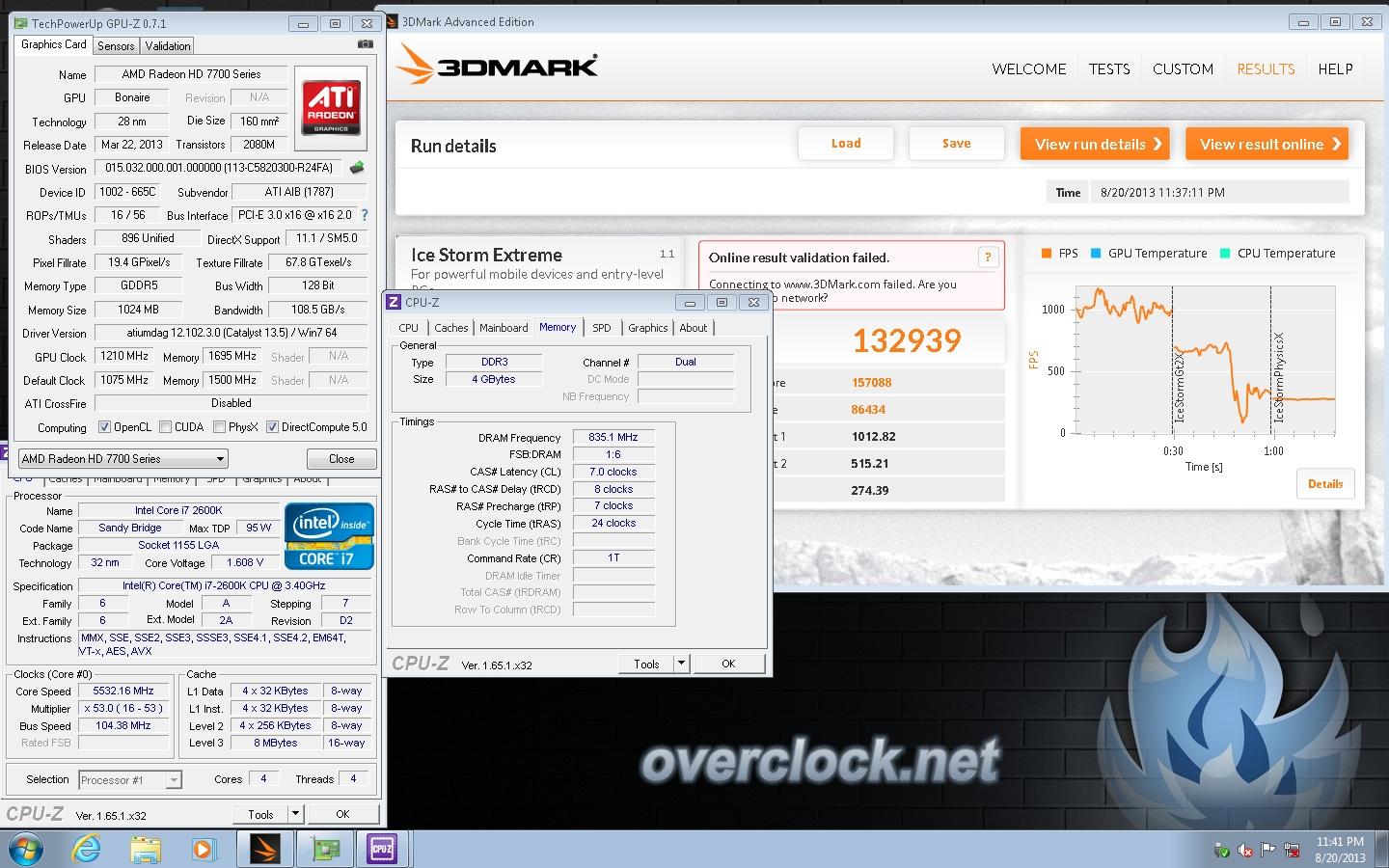Switch to GPU-Z on the taskbar
The image size is (1389, 868).
pos(323,849)
